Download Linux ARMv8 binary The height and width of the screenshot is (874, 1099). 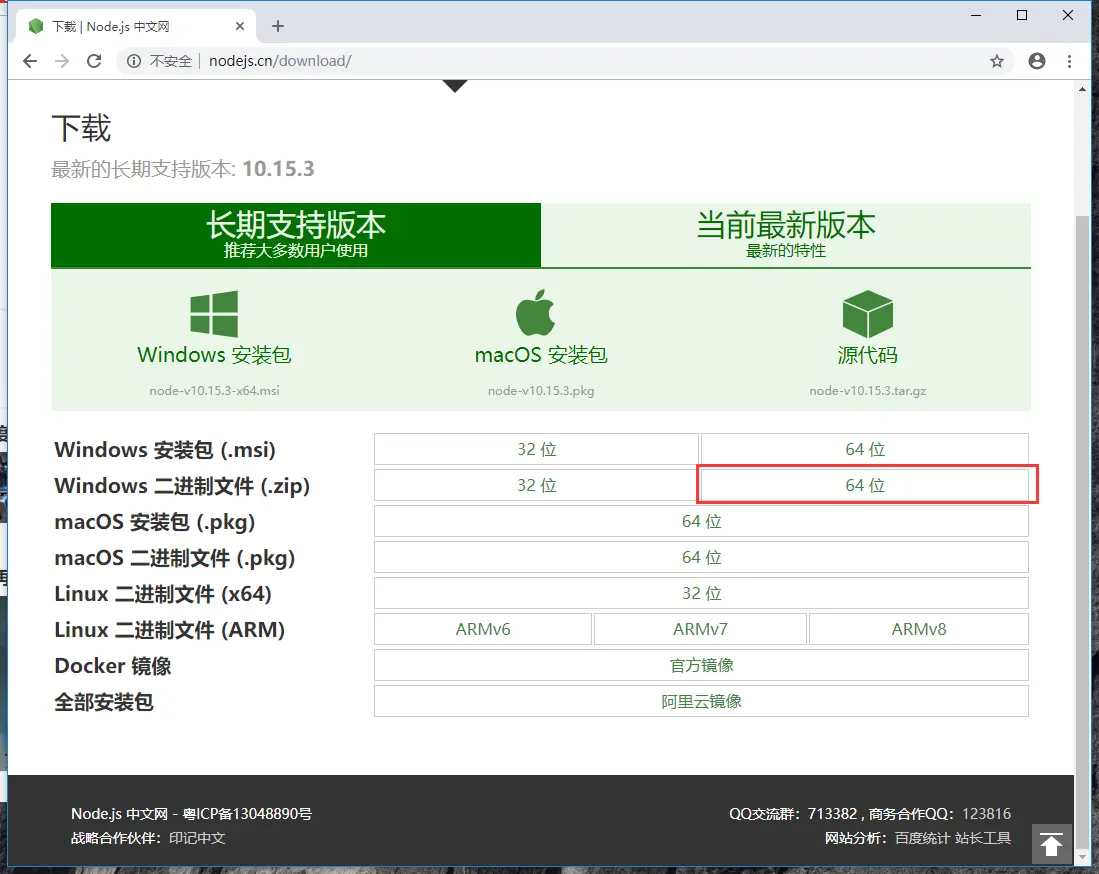pyautogui.click(x=919, y=629)
